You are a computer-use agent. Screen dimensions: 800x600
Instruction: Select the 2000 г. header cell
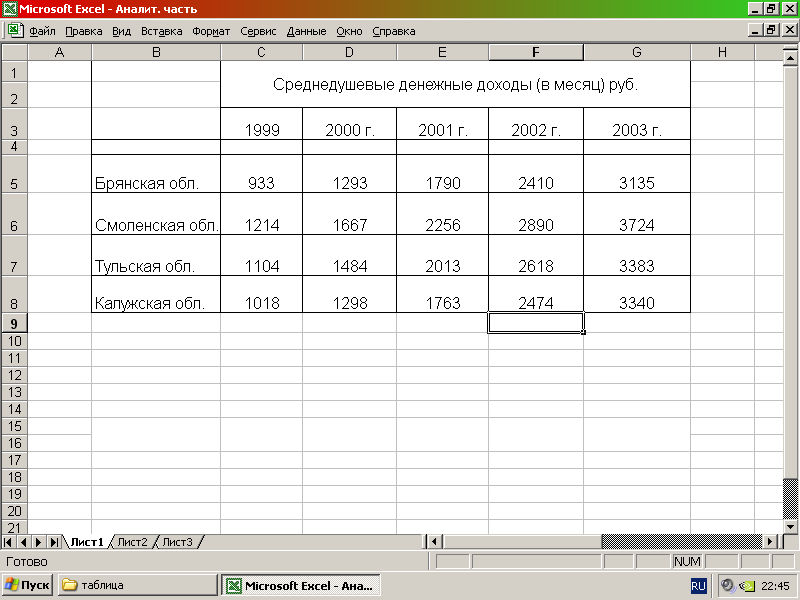349,123
